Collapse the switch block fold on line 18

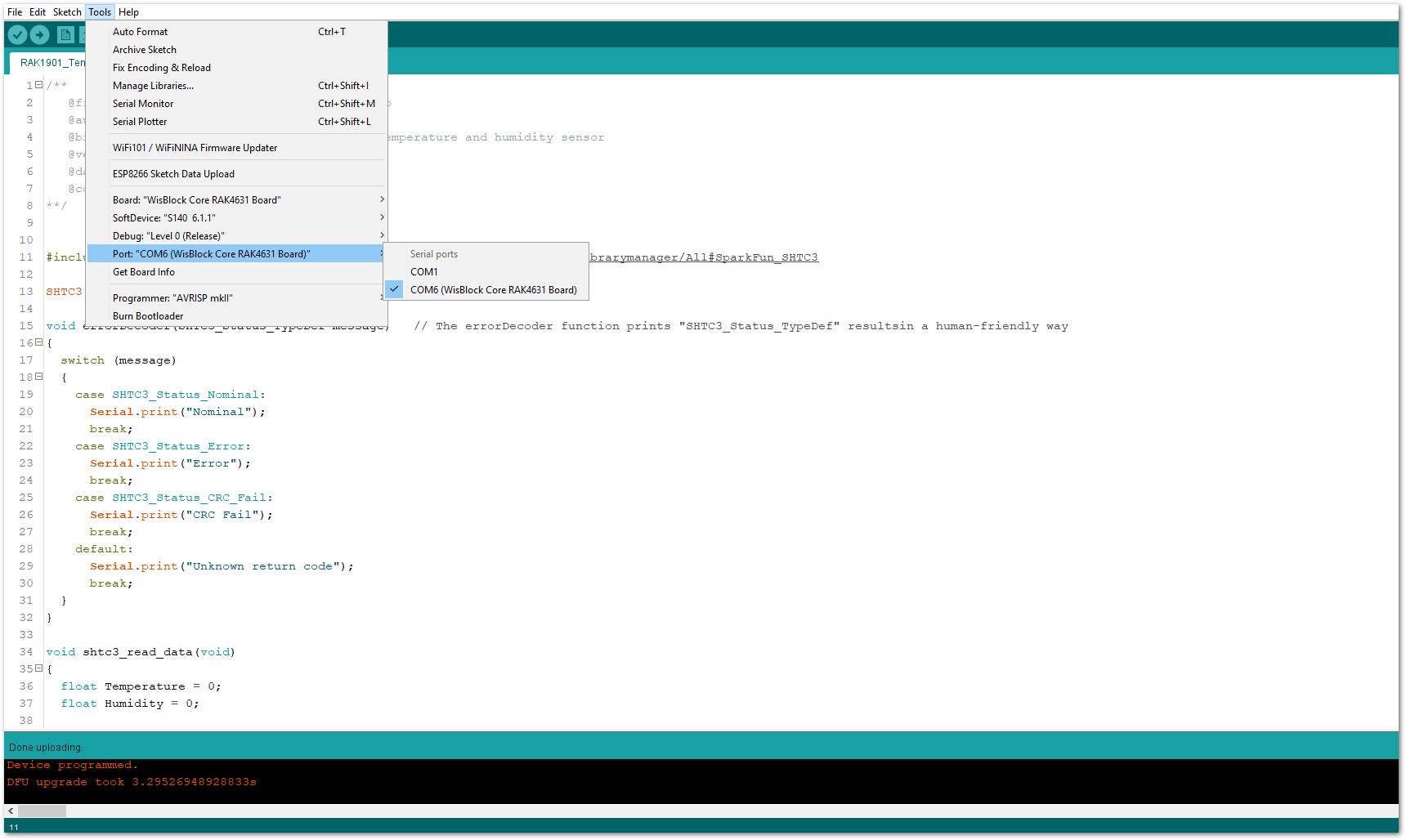38,377
